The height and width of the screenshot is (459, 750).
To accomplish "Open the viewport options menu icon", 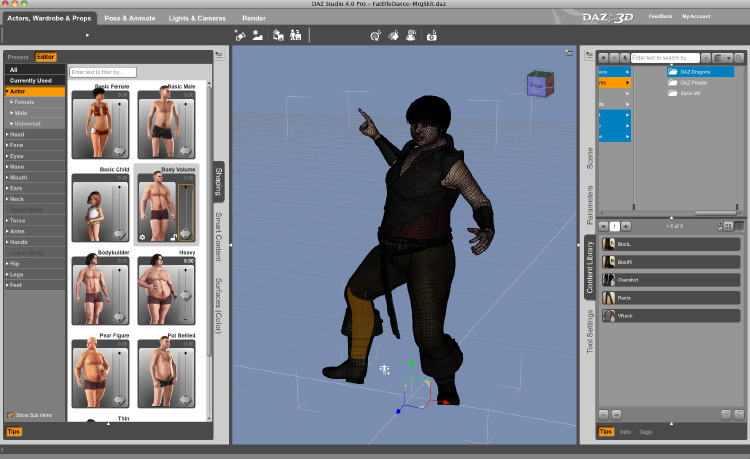I will point(569,53).
